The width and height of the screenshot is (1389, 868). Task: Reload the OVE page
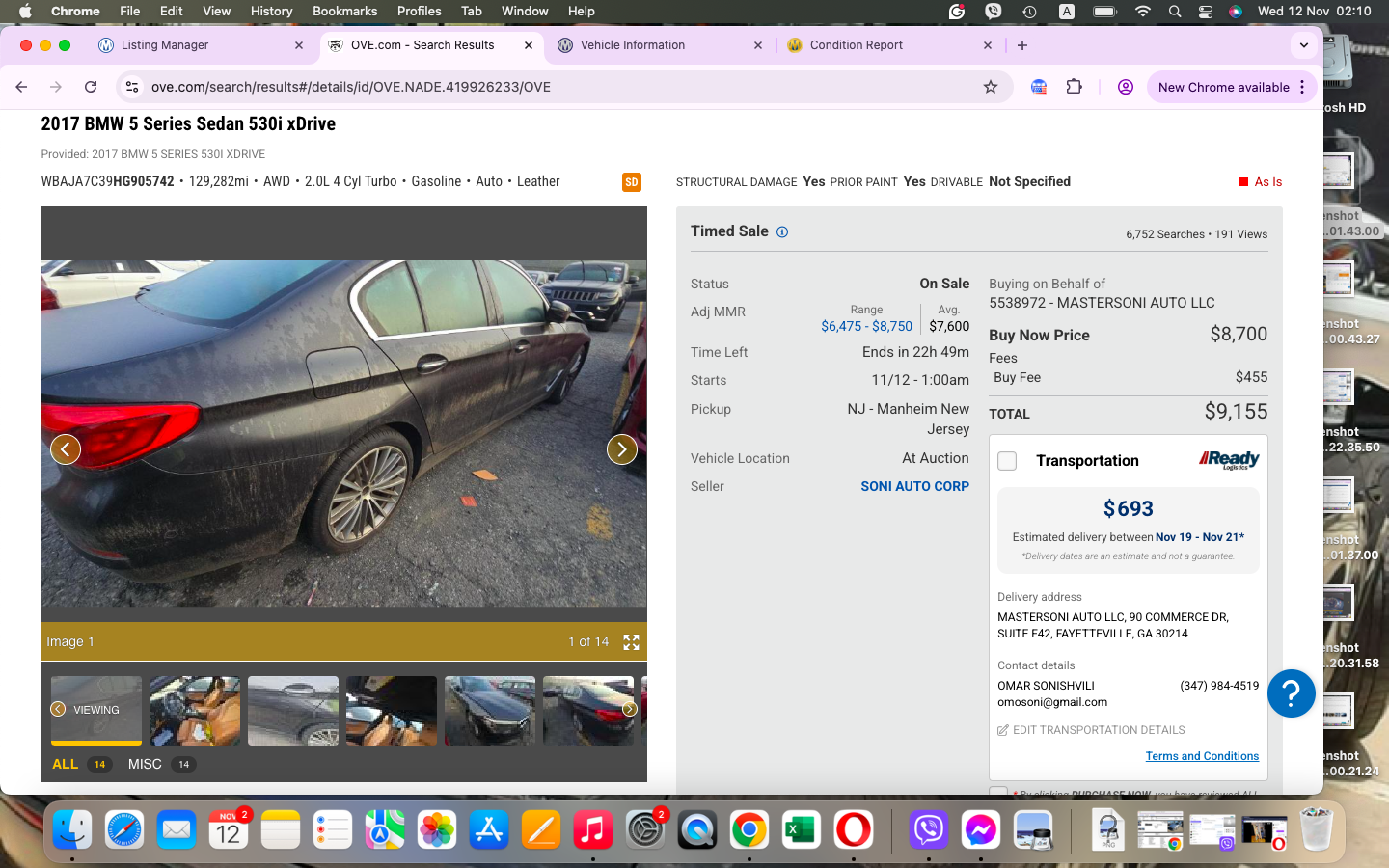pyautogui.click(x=91, y=87)
